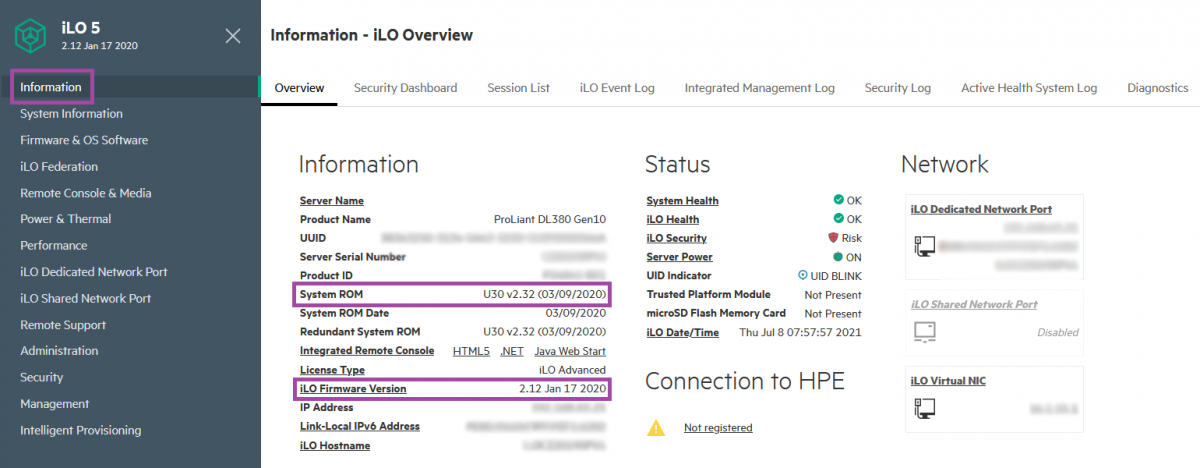This screenshot has height=468, width=1200.
Task: Launch the HTML5 Integrated Remote Console
Action: (470, 351)
